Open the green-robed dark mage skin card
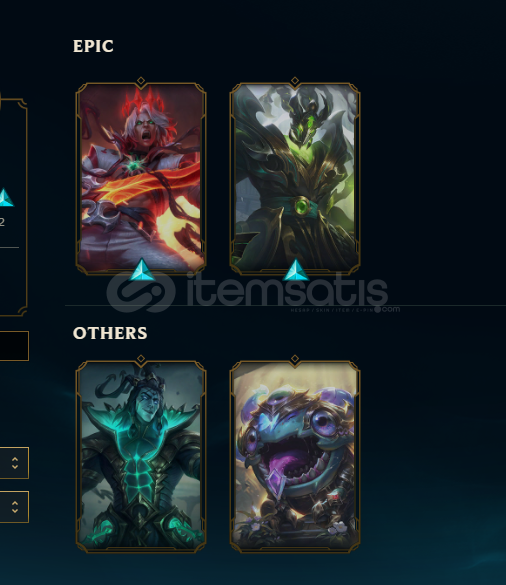This screenshot has width=506, height=585. [295, 178]
